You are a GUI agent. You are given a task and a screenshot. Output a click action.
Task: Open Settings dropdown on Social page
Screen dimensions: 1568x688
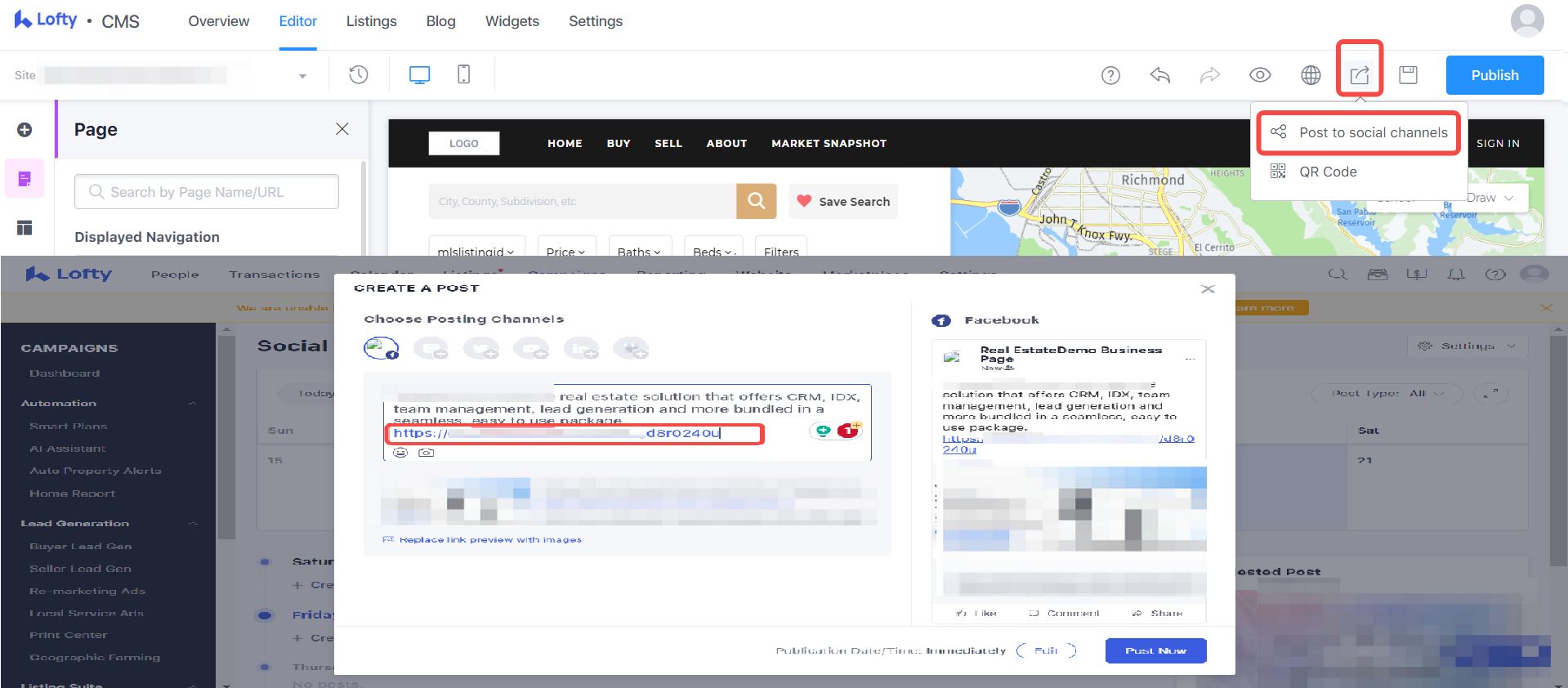[x=1466, y=346]
